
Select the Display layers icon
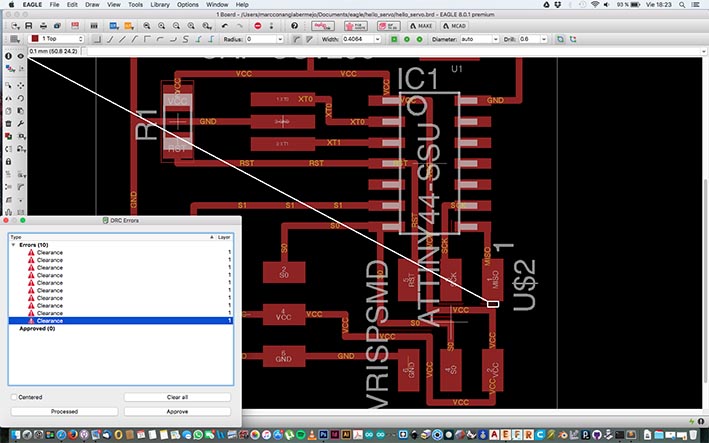tap(10, 69)
